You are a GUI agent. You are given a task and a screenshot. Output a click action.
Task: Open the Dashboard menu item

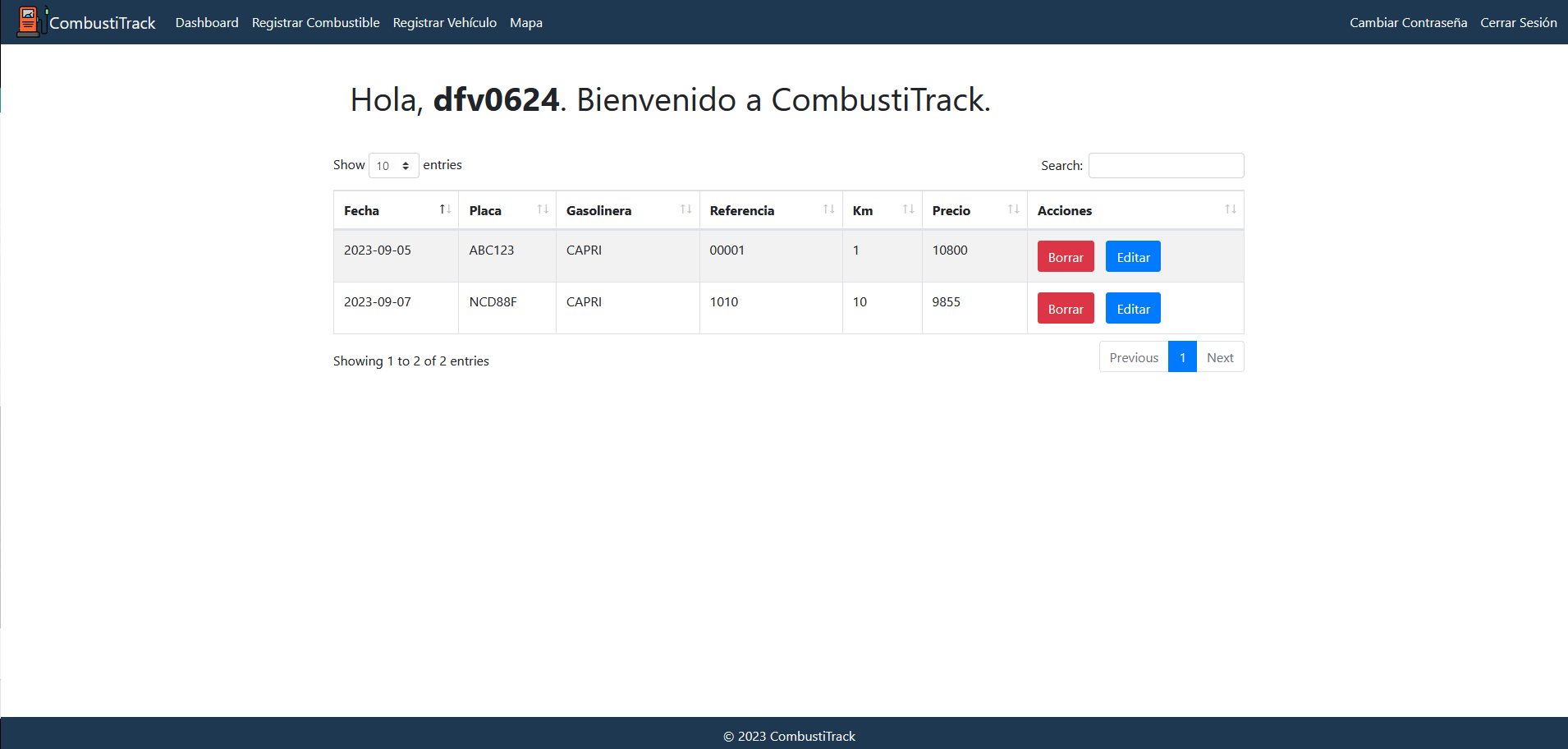(207, 23)
